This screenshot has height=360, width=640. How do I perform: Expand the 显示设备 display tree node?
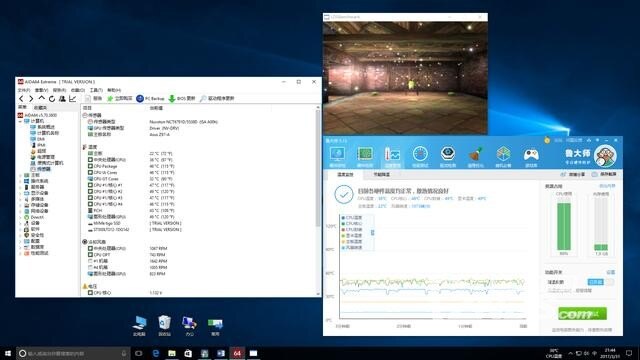[x=20, y=193]
